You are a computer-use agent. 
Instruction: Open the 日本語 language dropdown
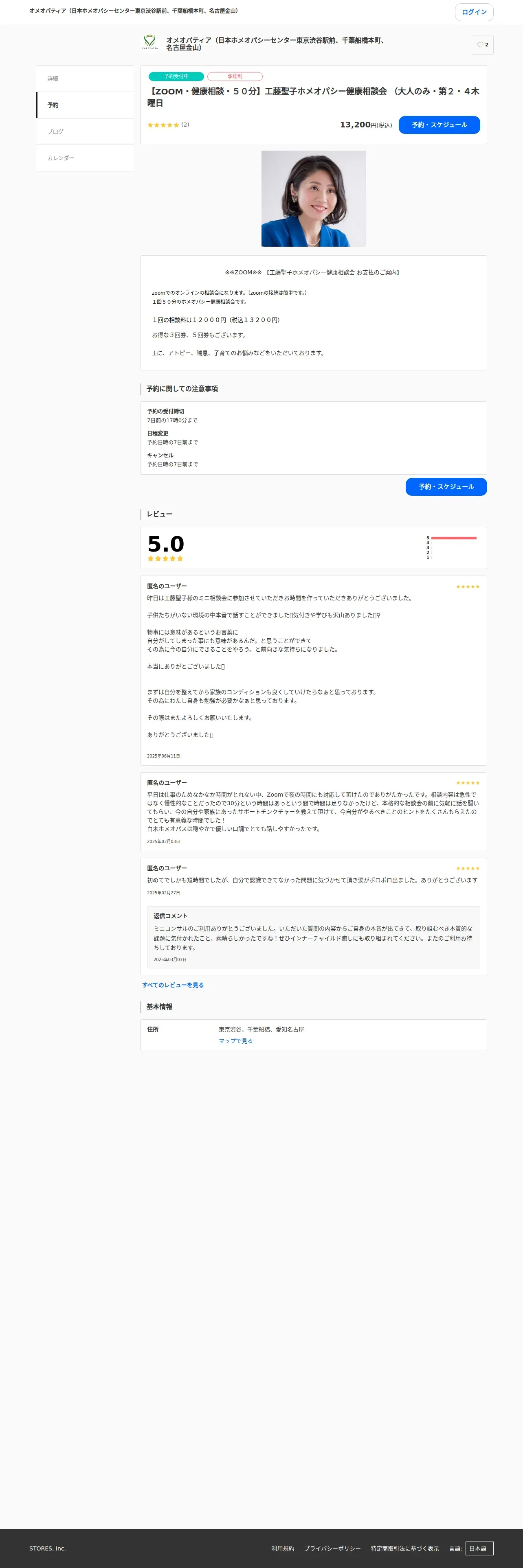point(479,1548)
